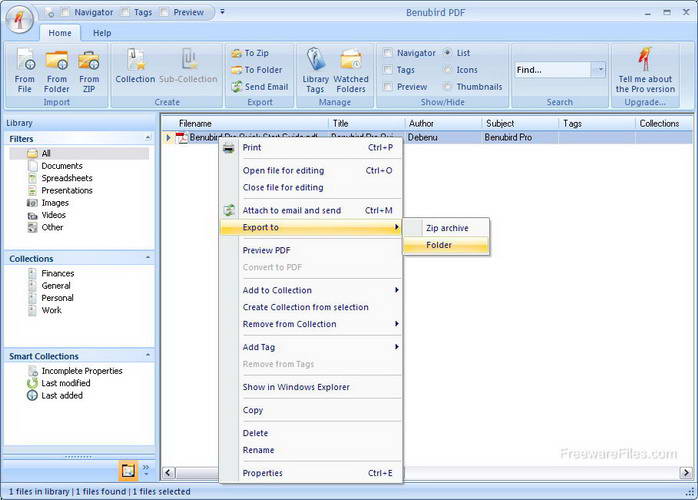Screen dimensions: 698x500
Task: Choose Rename from context menu
Action: pyautogui.click(x=312, y=450)
